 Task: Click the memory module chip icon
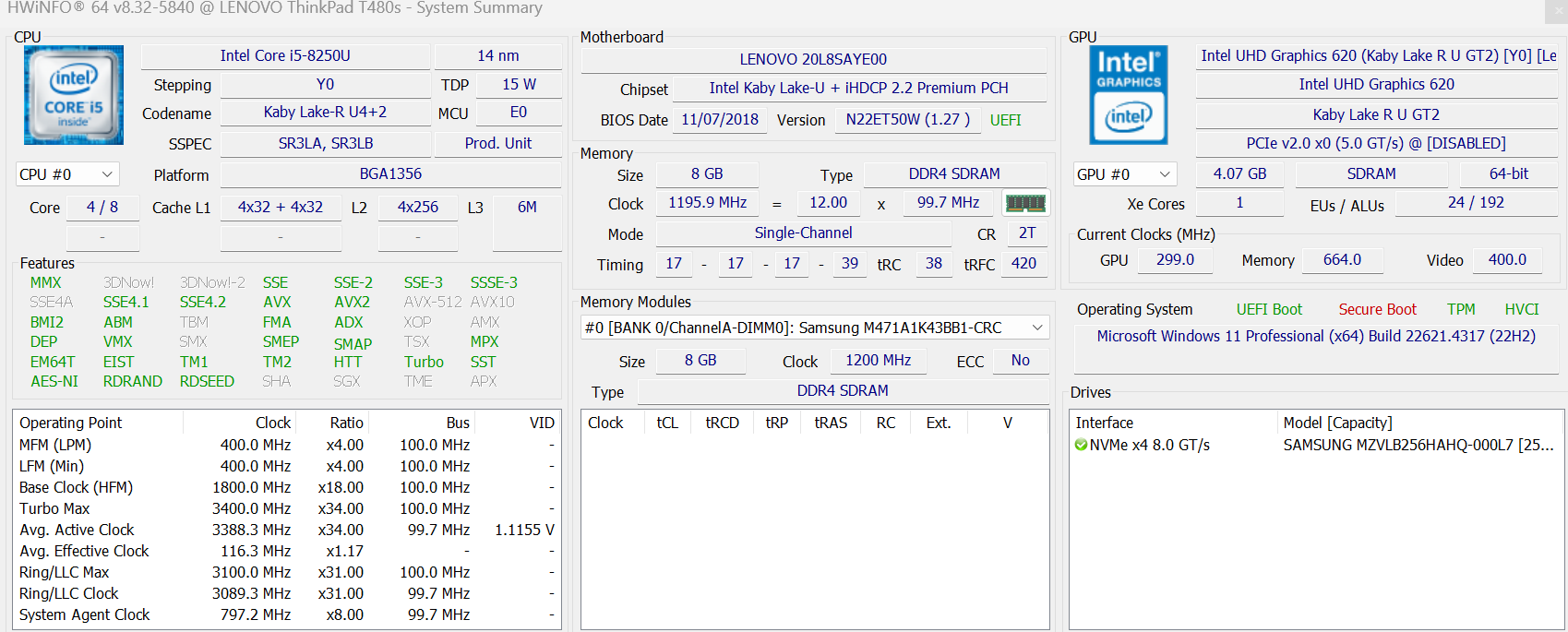click(1025, 202)
